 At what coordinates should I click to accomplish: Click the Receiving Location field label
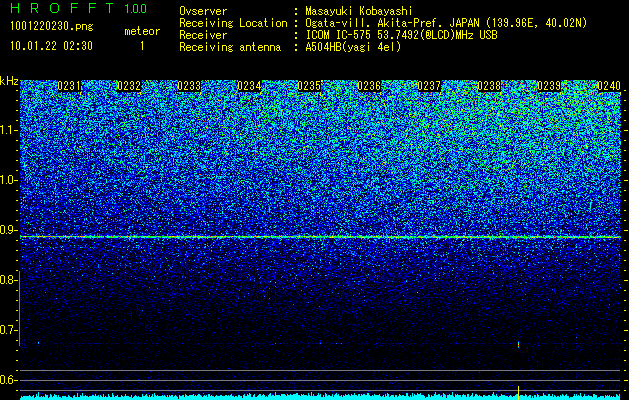[233, 24]
